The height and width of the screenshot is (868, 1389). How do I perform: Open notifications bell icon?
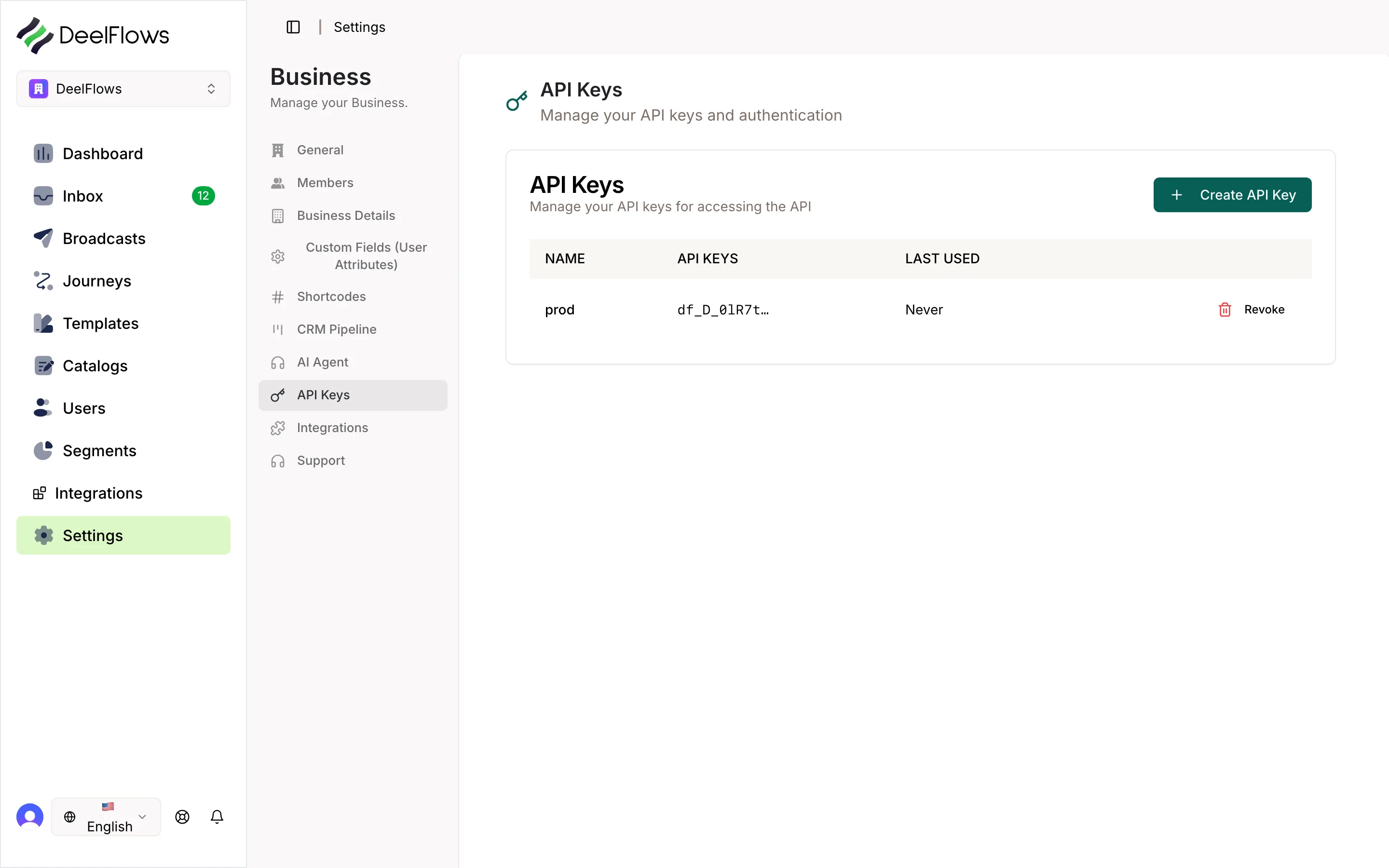point(217,816)
